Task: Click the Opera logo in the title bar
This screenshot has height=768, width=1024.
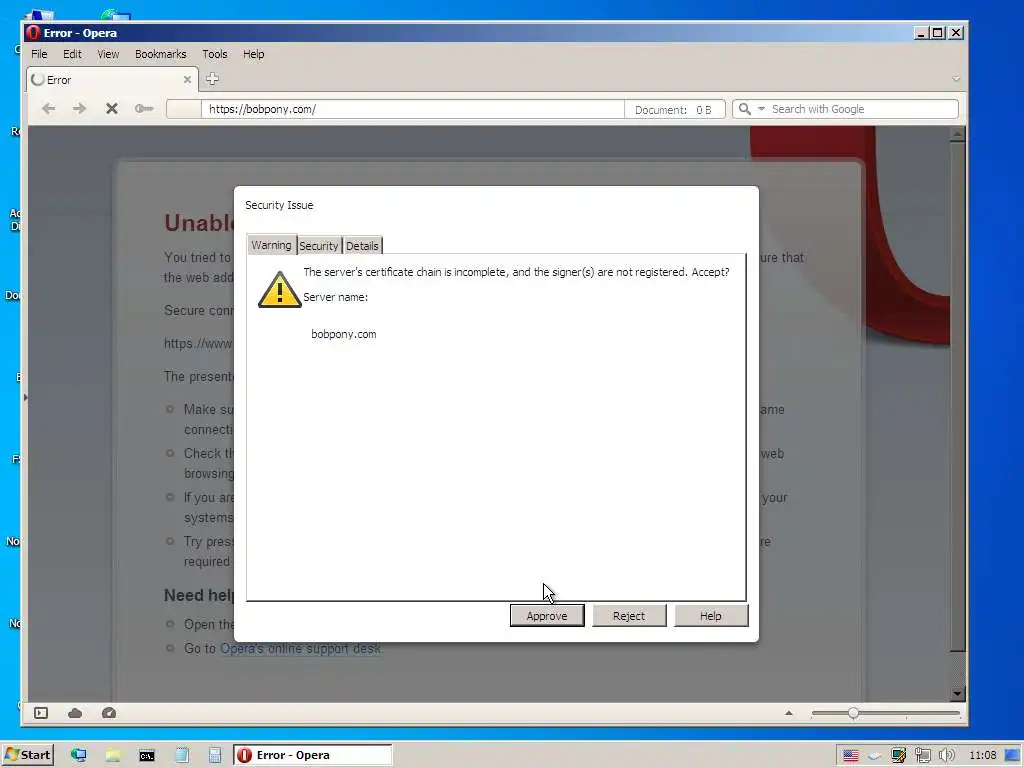Action: click(x=34, y=33)
